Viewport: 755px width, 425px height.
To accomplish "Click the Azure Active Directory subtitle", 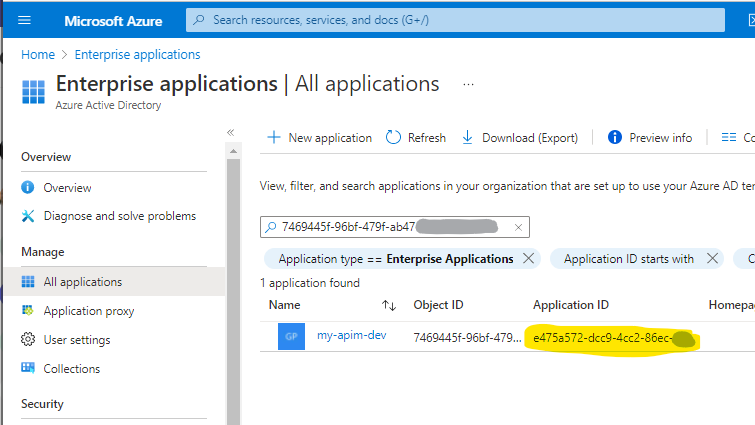I will point(108,105).
